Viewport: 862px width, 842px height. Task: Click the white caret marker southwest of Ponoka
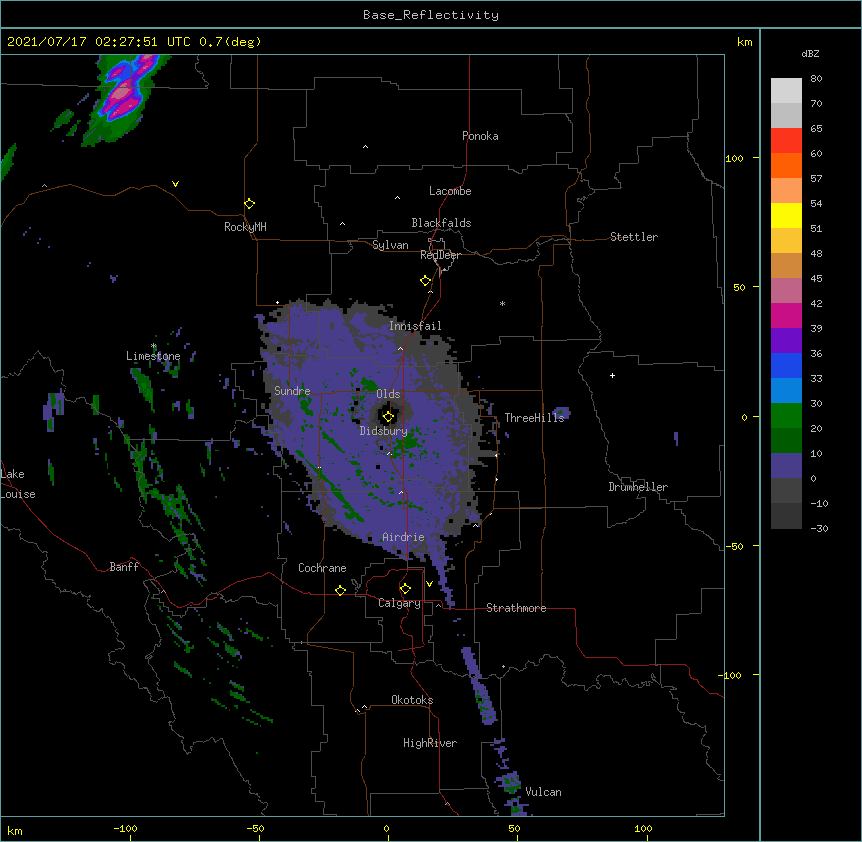coord(365,147)
